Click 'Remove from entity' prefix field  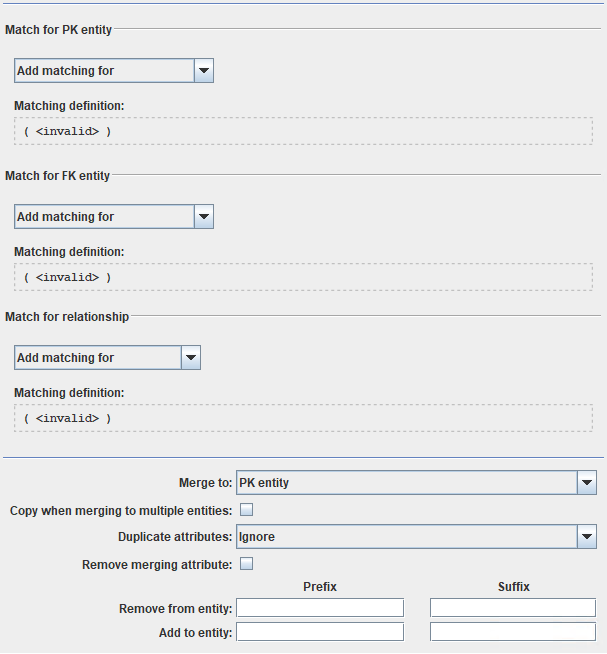pyautogui.click(x=320, y=608)
